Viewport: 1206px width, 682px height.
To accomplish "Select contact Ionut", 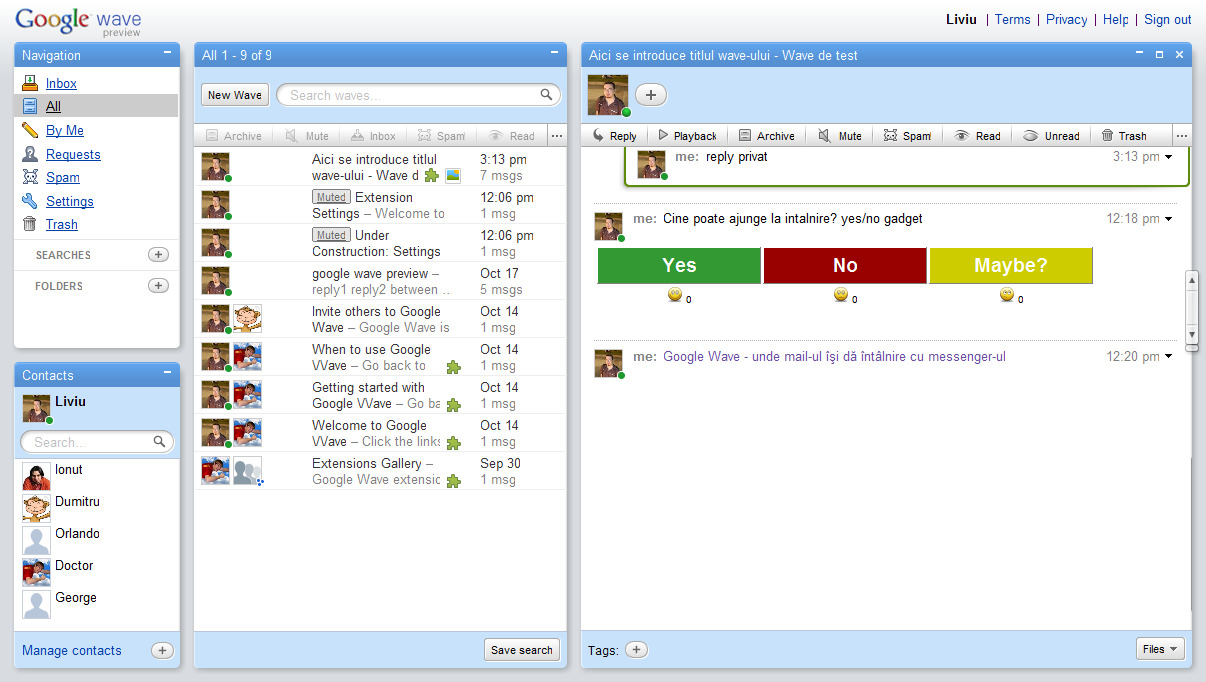I will click(97, 476).
